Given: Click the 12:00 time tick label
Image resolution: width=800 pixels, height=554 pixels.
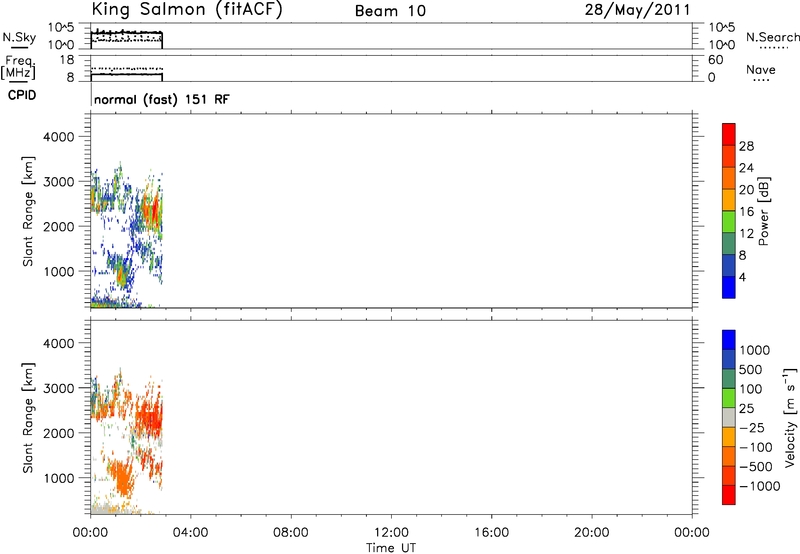Looking at the screenshot, I should (x=391, y=533).
